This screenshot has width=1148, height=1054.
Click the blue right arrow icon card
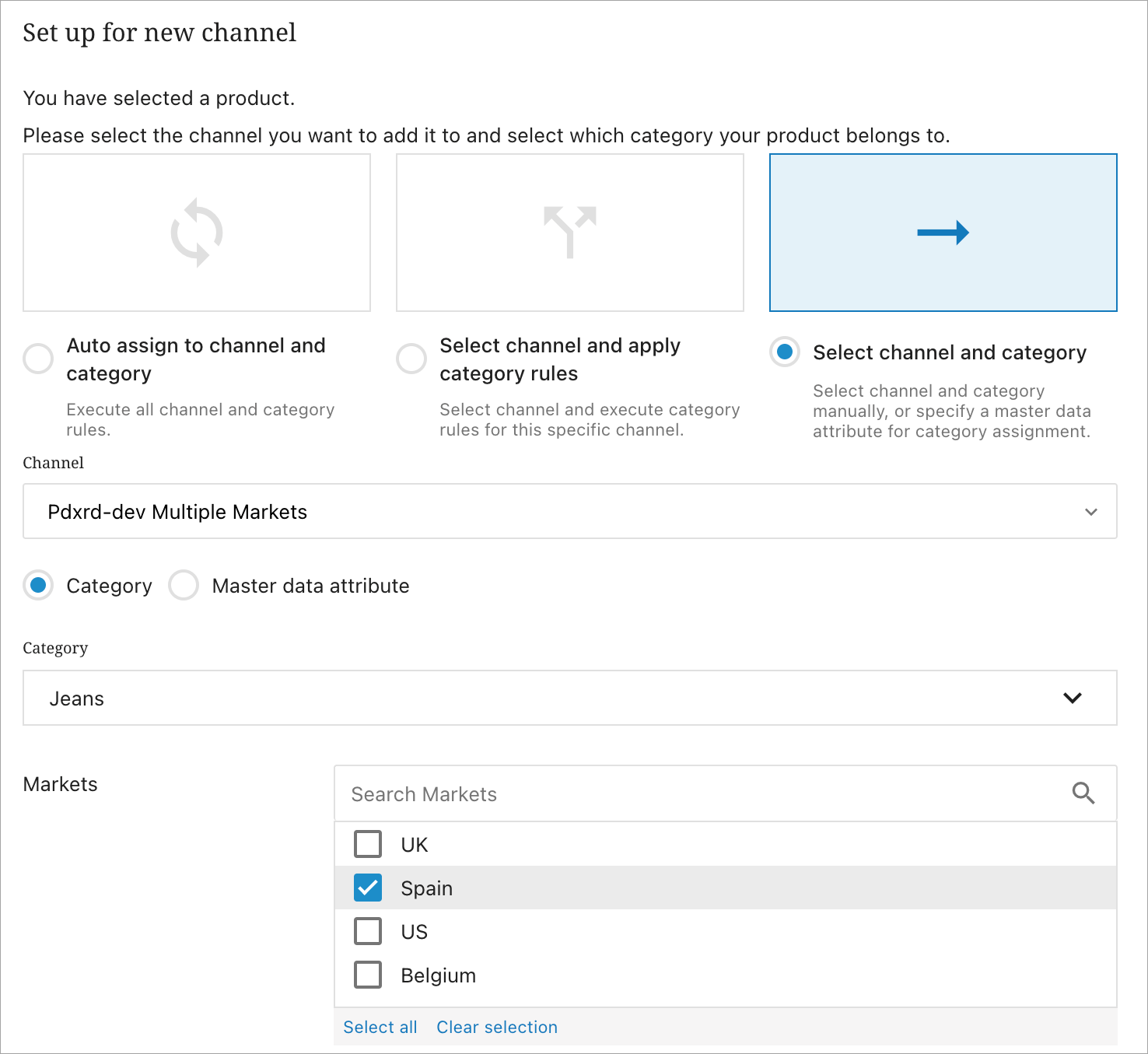point(943,233)
